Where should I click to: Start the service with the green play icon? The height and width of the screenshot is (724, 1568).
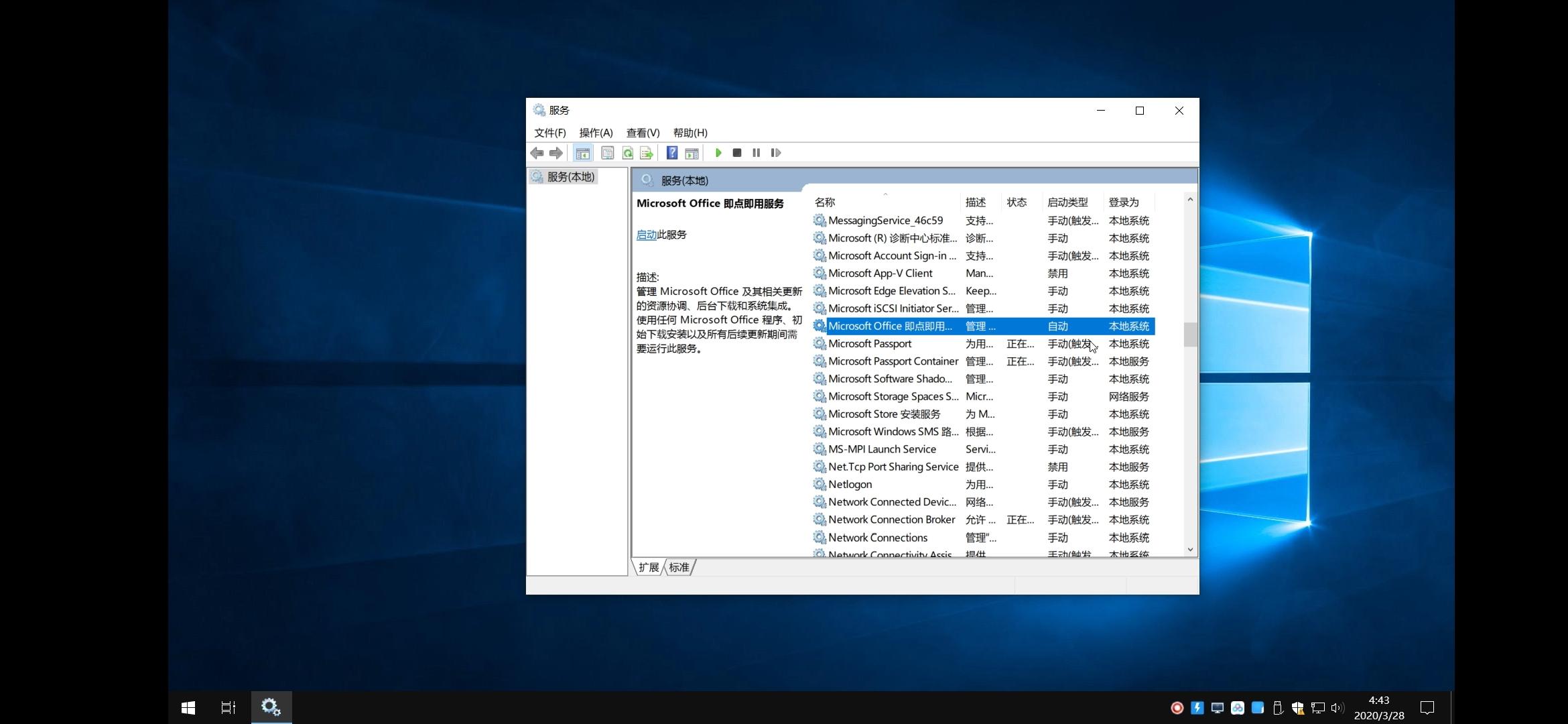(718, 154)
